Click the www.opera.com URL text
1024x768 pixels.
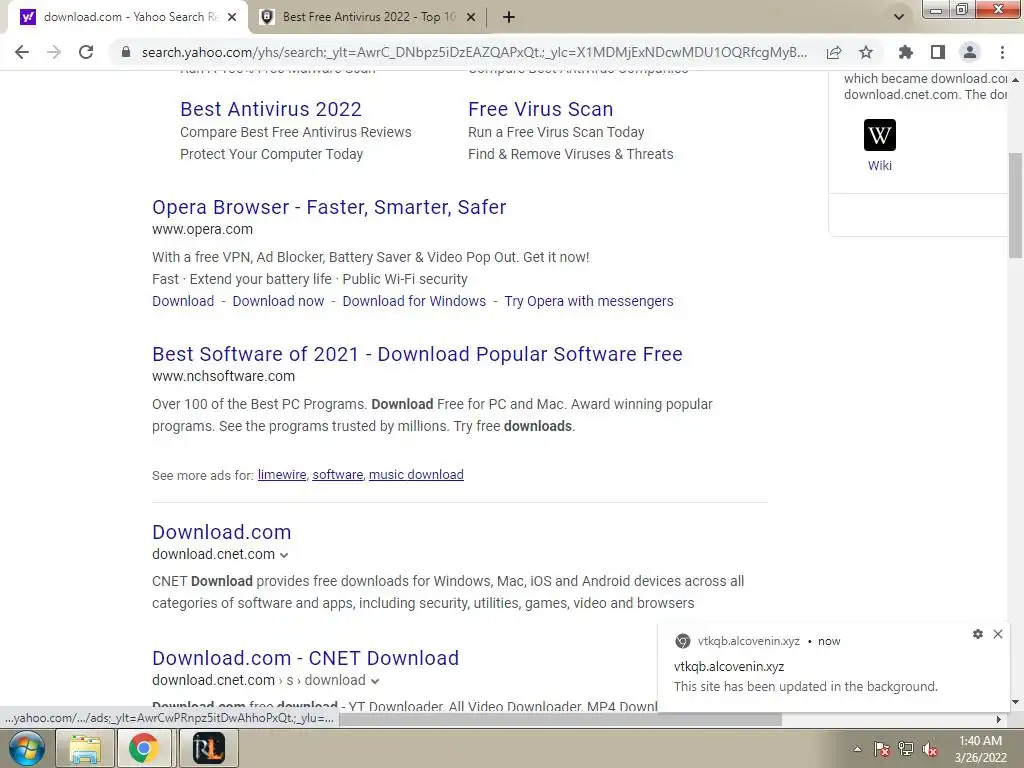(202, 229)
